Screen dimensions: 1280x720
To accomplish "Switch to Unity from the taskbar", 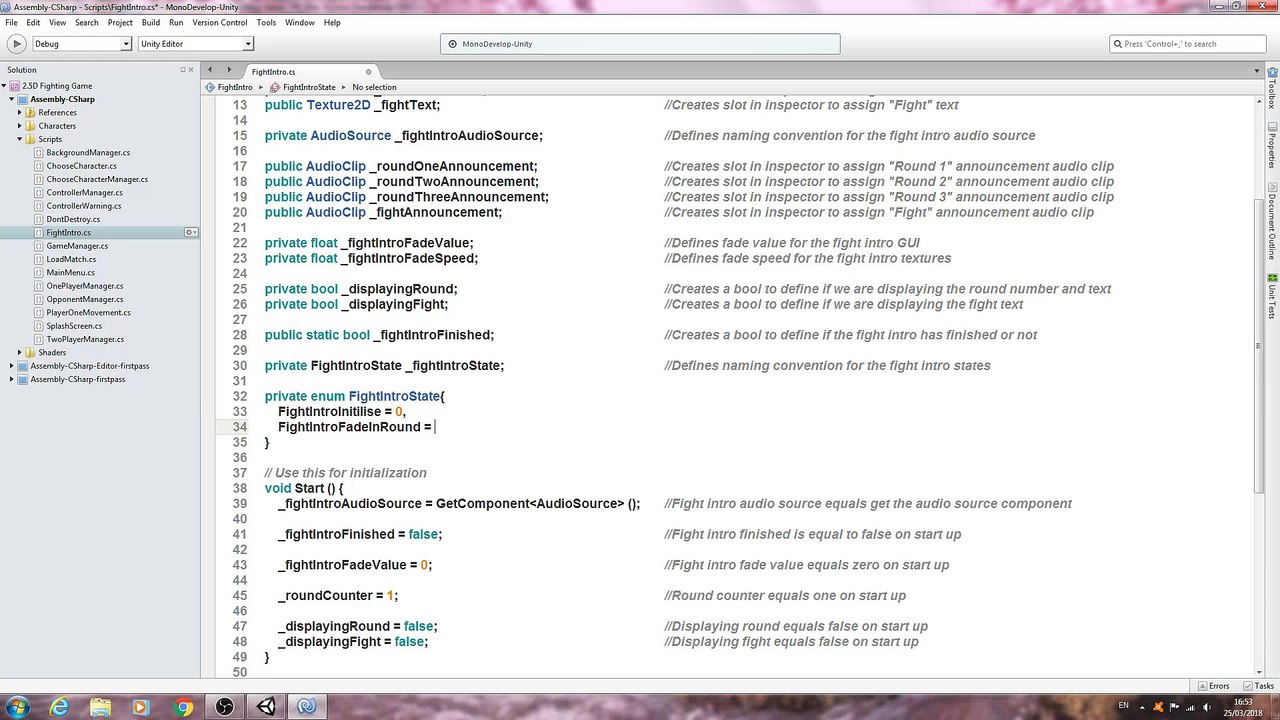I will [266, 708].
